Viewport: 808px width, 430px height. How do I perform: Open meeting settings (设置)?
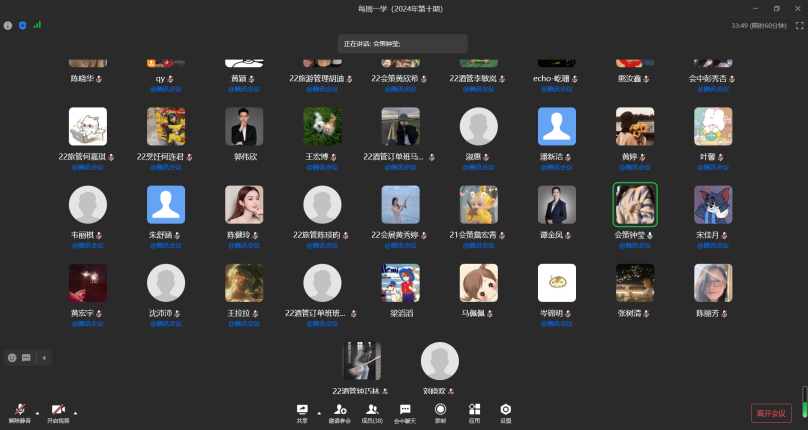[506, 411]
